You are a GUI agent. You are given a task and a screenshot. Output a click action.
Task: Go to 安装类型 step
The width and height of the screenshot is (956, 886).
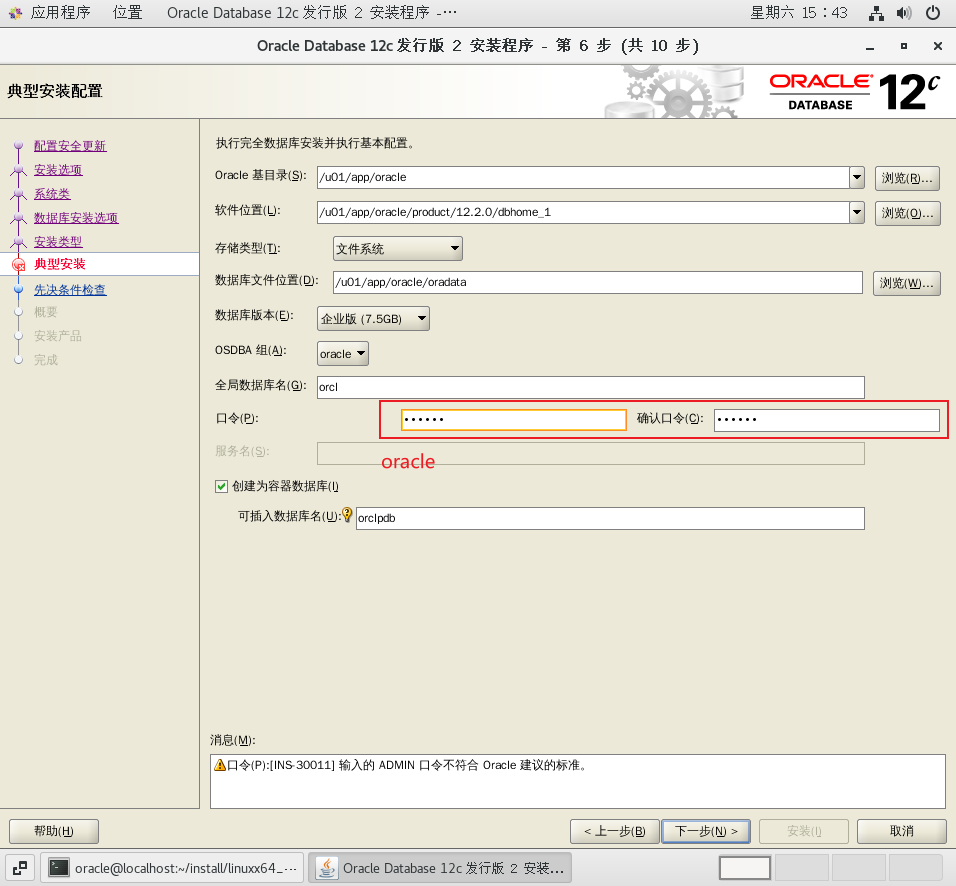pos(58,241)
